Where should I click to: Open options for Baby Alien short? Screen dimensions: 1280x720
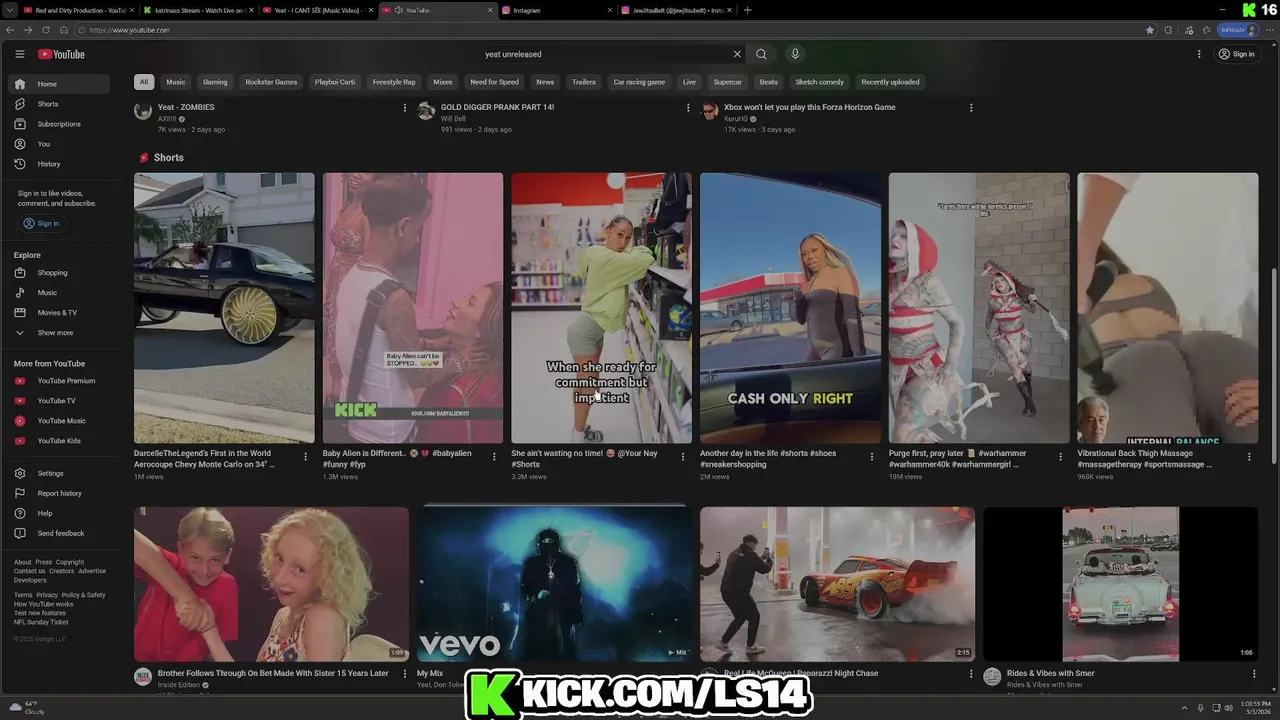(x=494, y=456)
